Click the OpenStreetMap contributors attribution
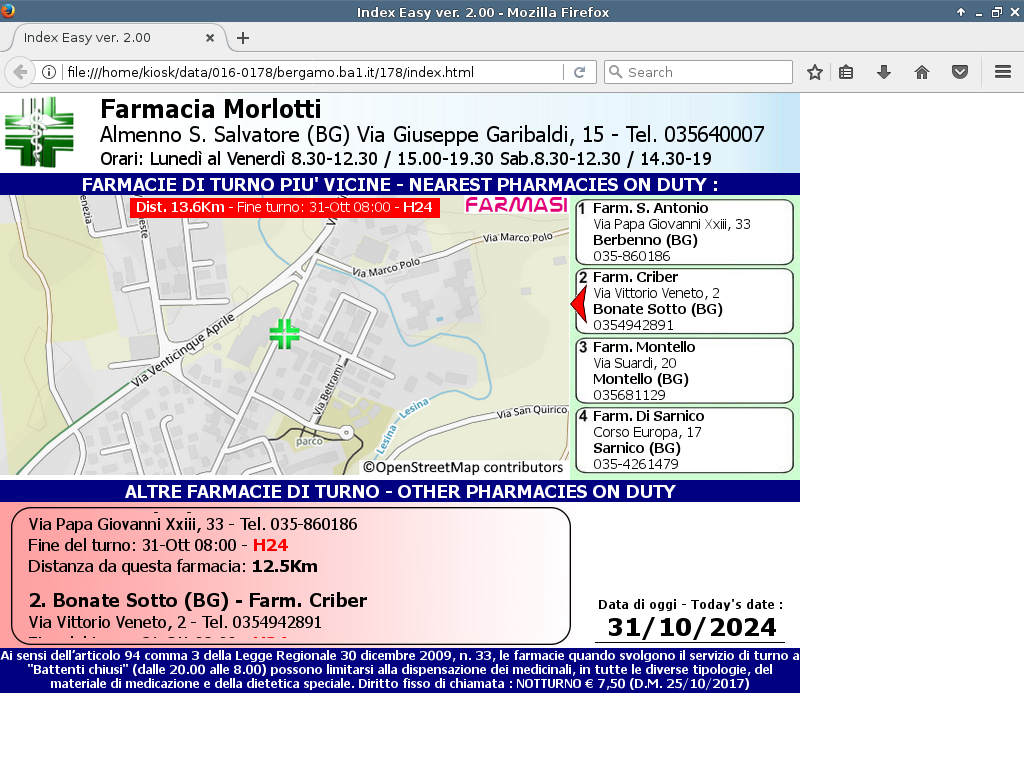This screenshot has height=768, width=1024. [x=463, y=467]
